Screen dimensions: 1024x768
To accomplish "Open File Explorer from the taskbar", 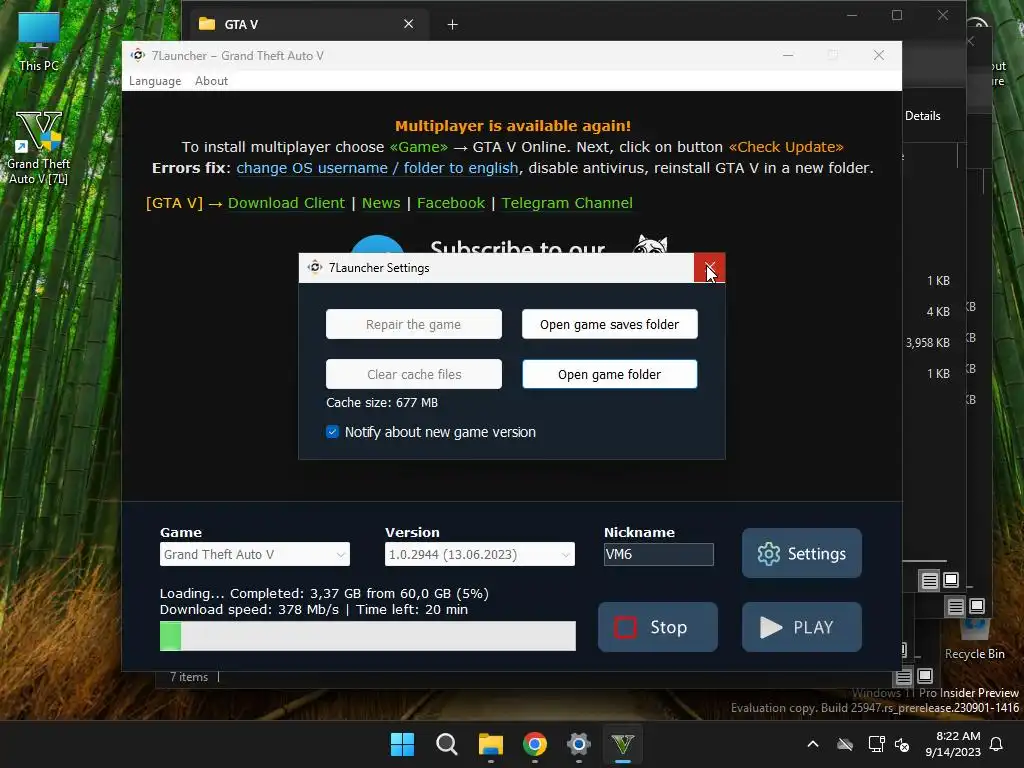I will pyautogui.click(x=491, y=744).
